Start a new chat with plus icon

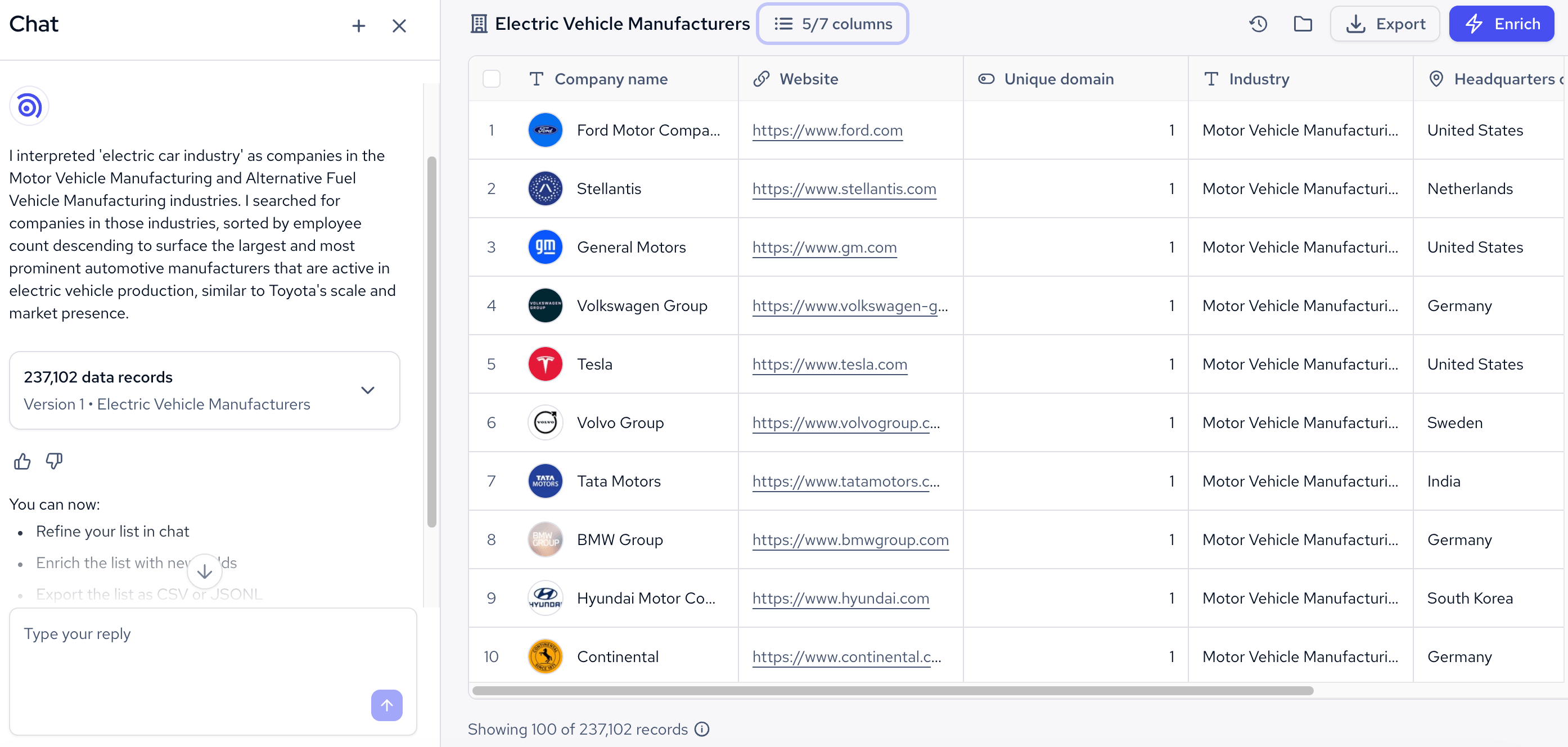point(358,25)
